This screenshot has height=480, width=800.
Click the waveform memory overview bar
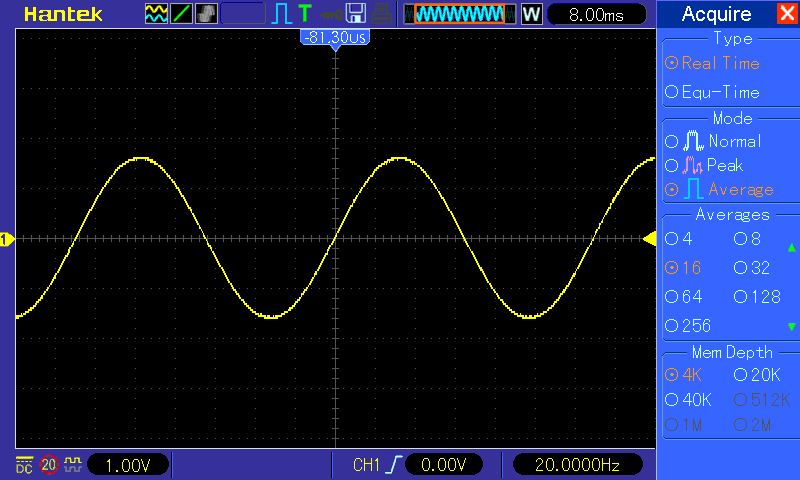click(460, 14)
